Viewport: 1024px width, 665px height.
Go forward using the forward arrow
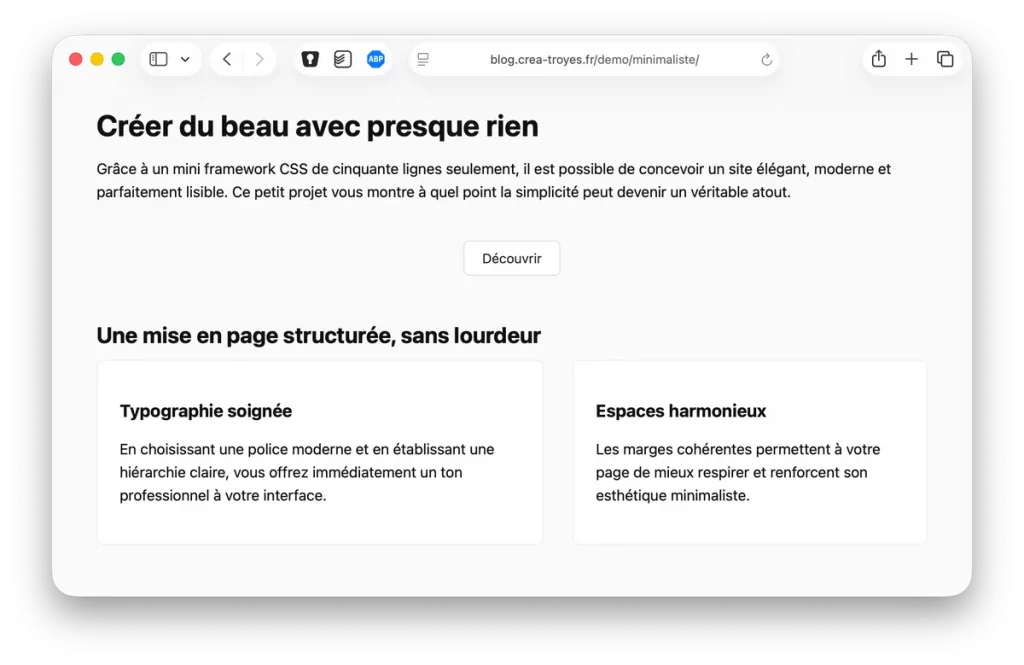(x=259, y=59)
